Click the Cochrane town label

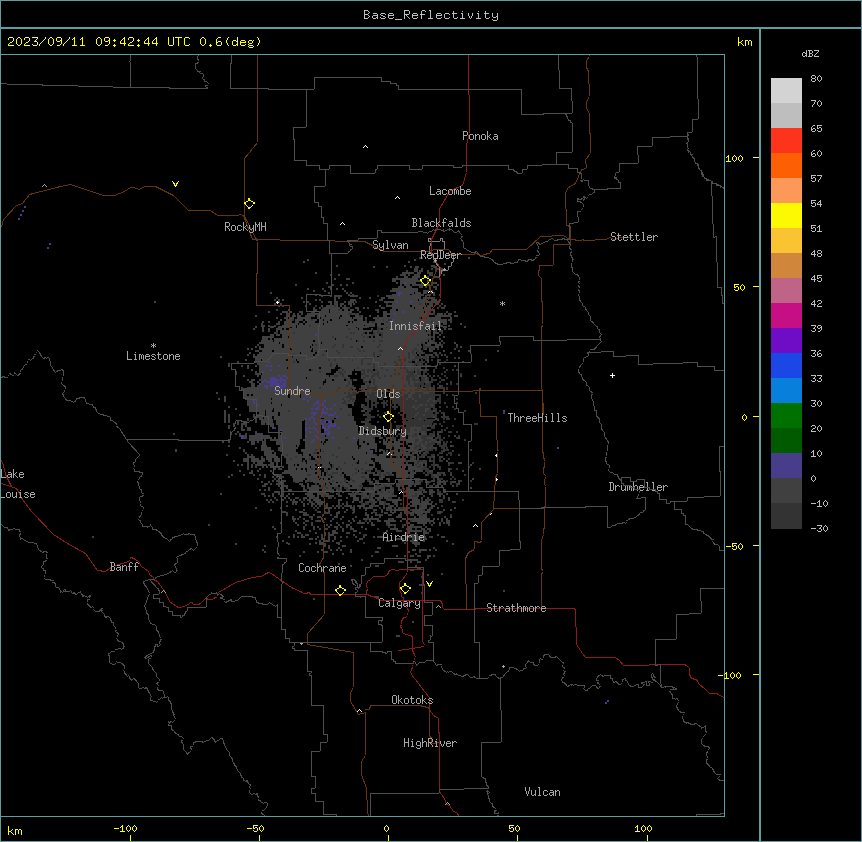tap(322, 568)
